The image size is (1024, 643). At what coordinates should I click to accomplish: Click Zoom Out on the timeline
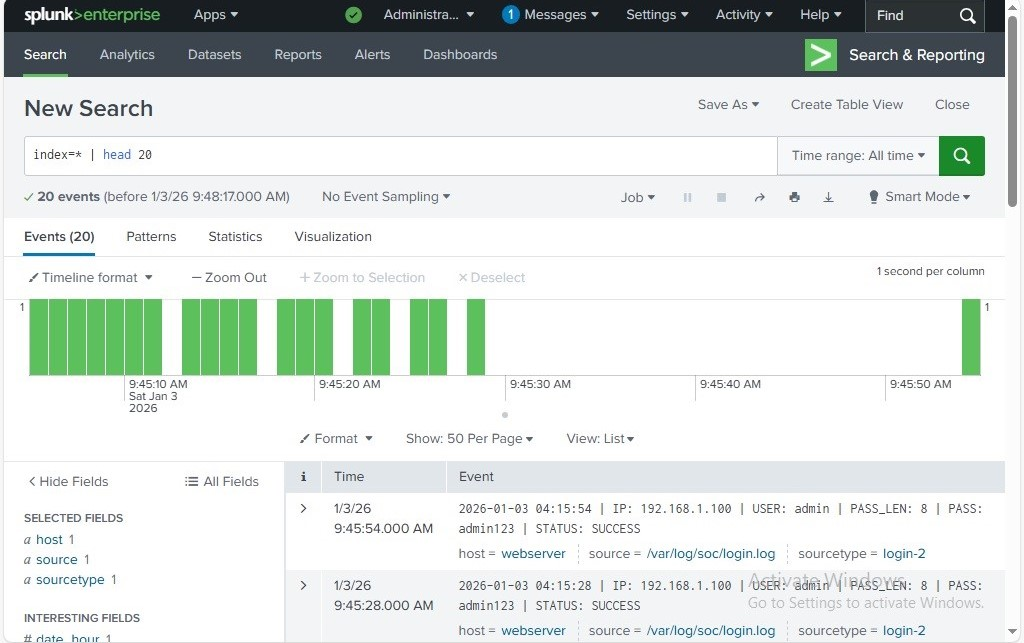click(229, 277)
